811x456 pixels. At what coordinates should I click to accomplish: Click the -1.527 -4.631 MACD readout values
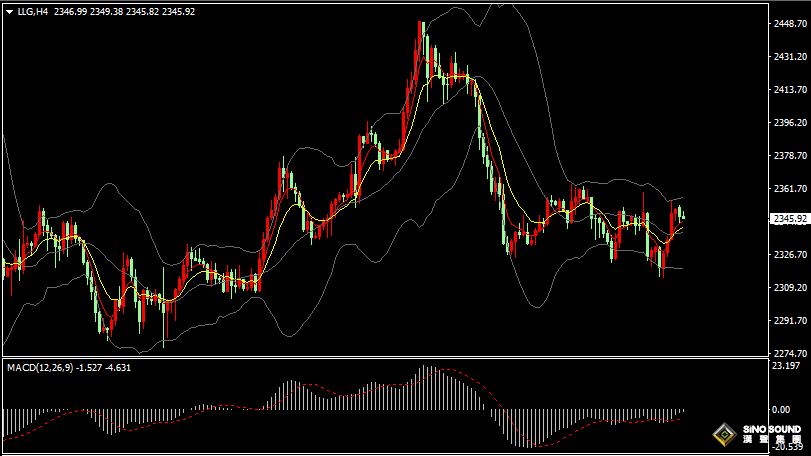tap(109, 368)
